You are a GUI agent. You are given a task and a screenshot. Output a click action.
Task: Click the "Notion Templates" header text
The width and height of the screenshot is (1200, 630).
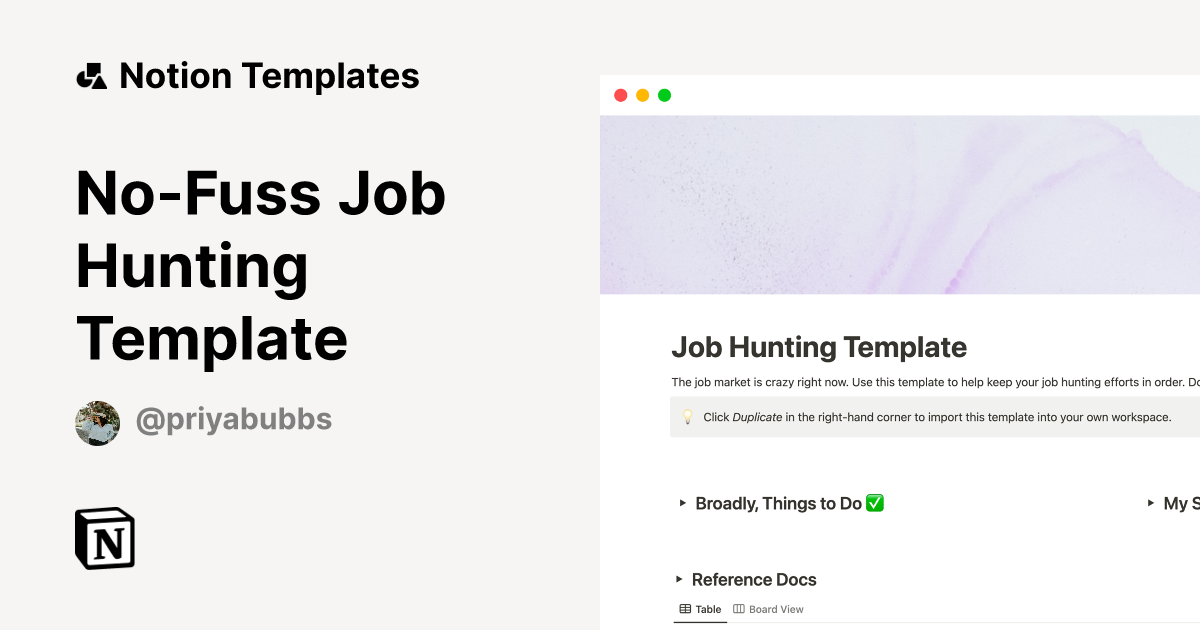[269, 75]
